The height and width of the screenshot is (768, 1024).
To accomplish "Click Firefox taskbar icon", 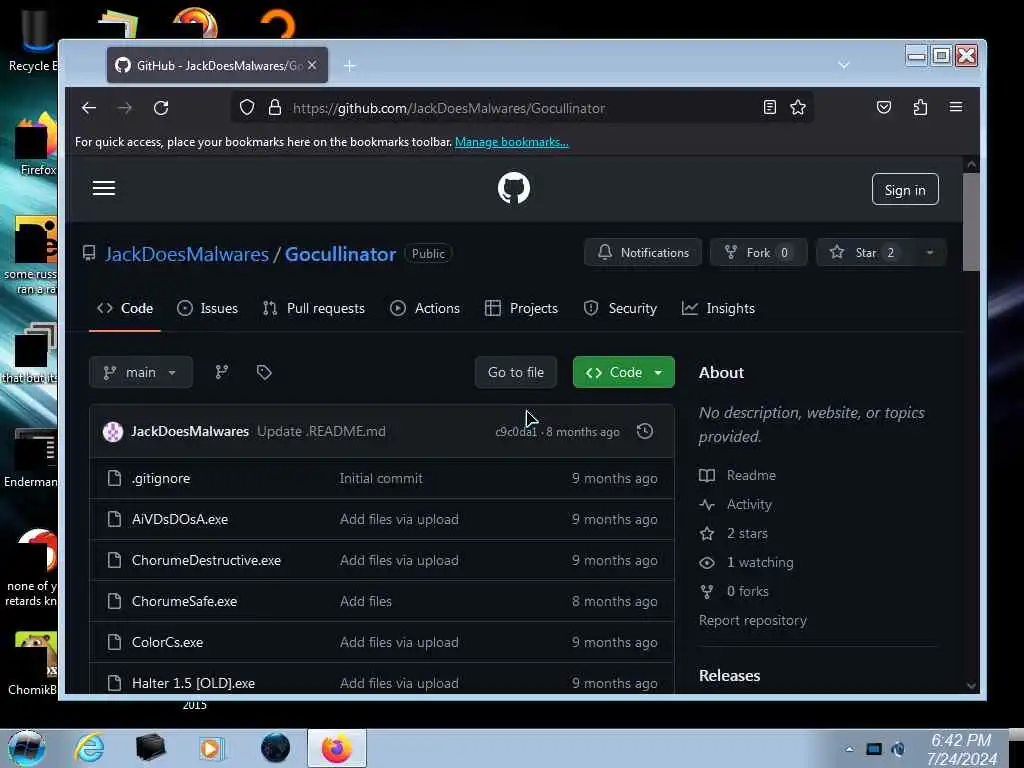I will point(337,748).
